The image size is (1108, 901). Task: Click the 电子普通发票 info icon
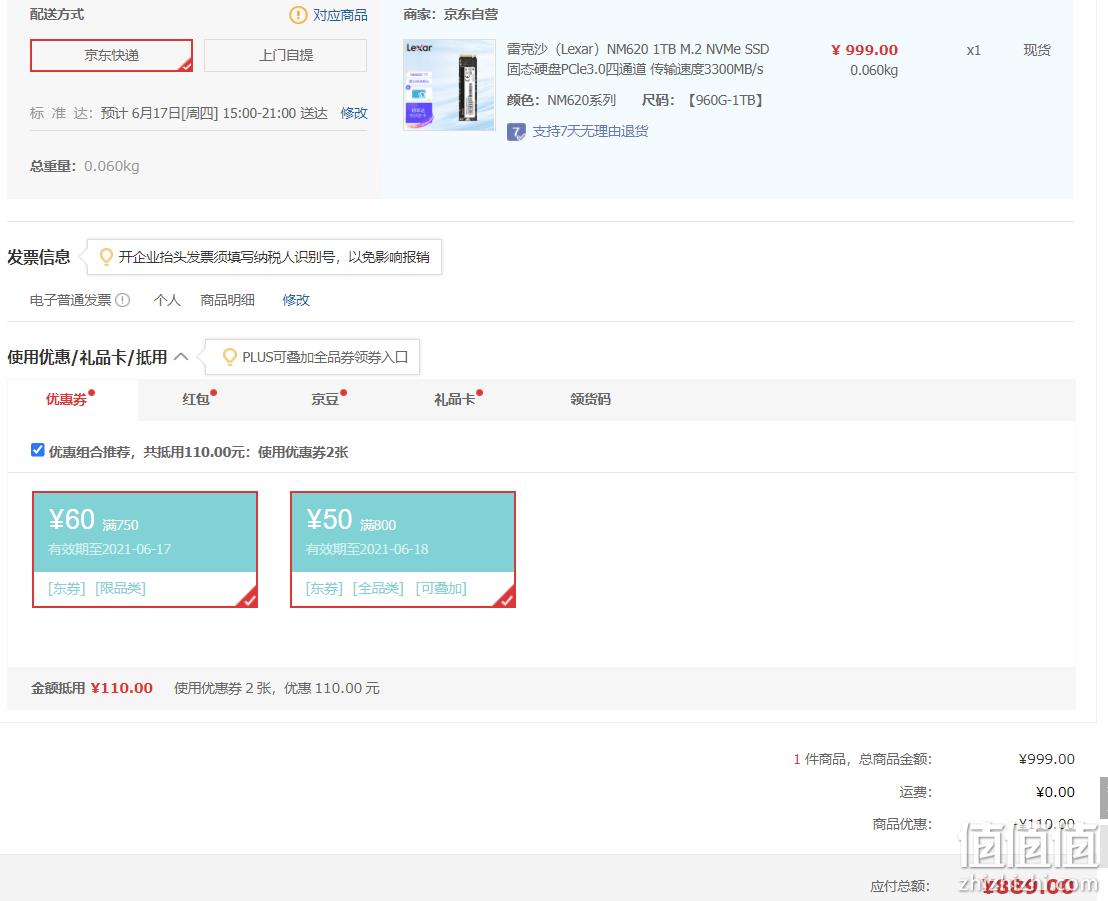coord(122,300)
